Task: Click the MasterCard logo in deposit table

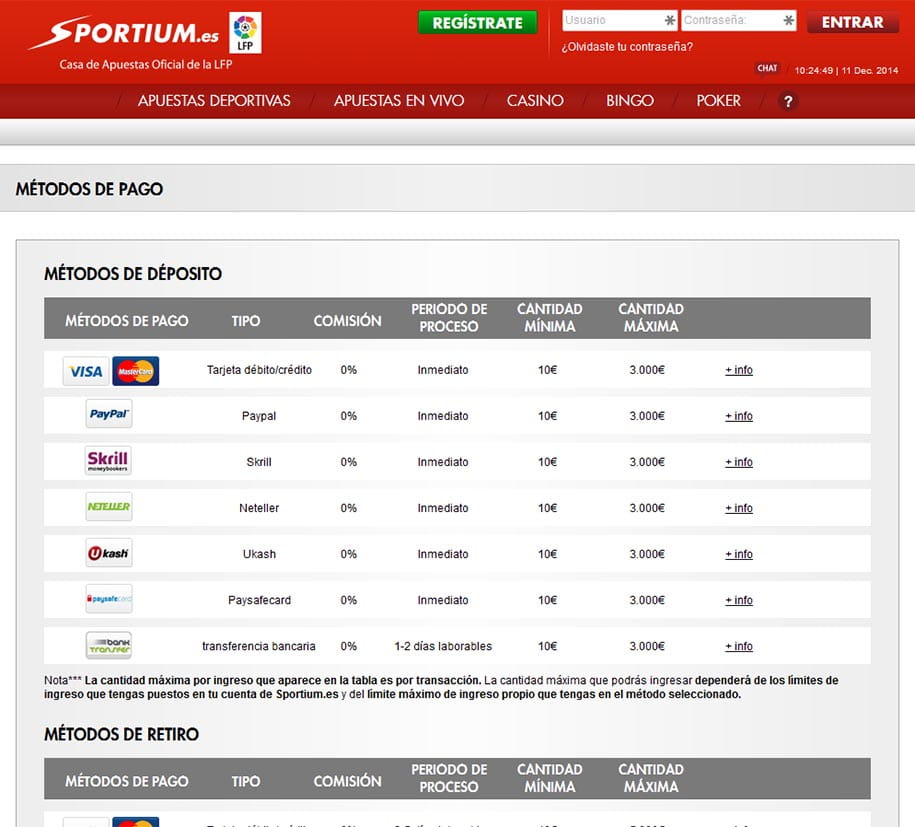Action: pyautogui.click(x=135, y=371)
